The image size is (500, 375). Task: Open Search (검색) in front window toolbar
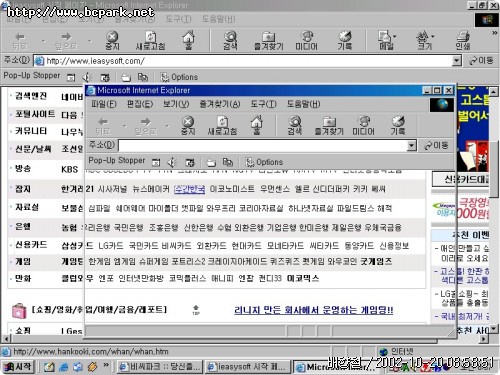pos(295,125)
